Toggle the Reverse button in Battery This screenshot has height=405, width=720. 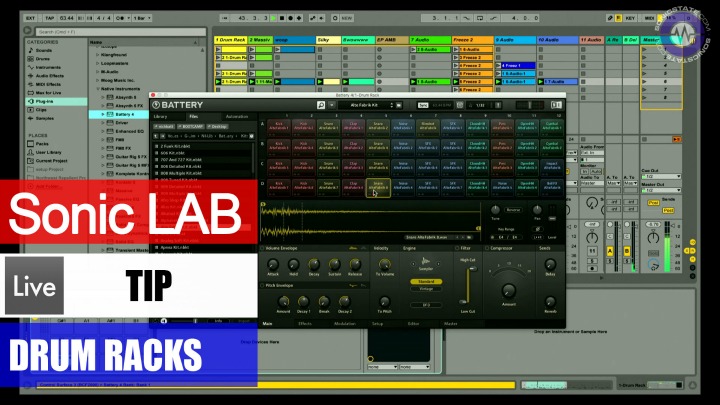point(513,210)
